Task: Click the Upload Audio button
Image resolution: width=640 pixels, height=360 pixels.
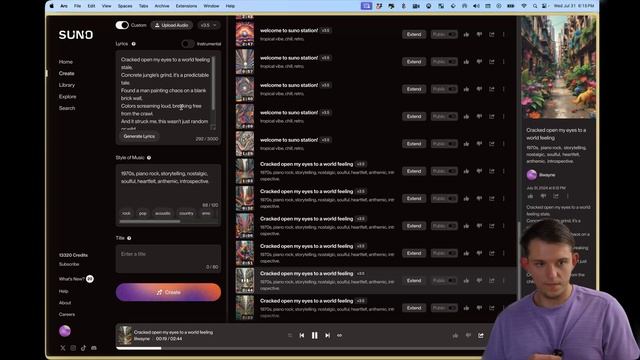Action: [171, 25]
